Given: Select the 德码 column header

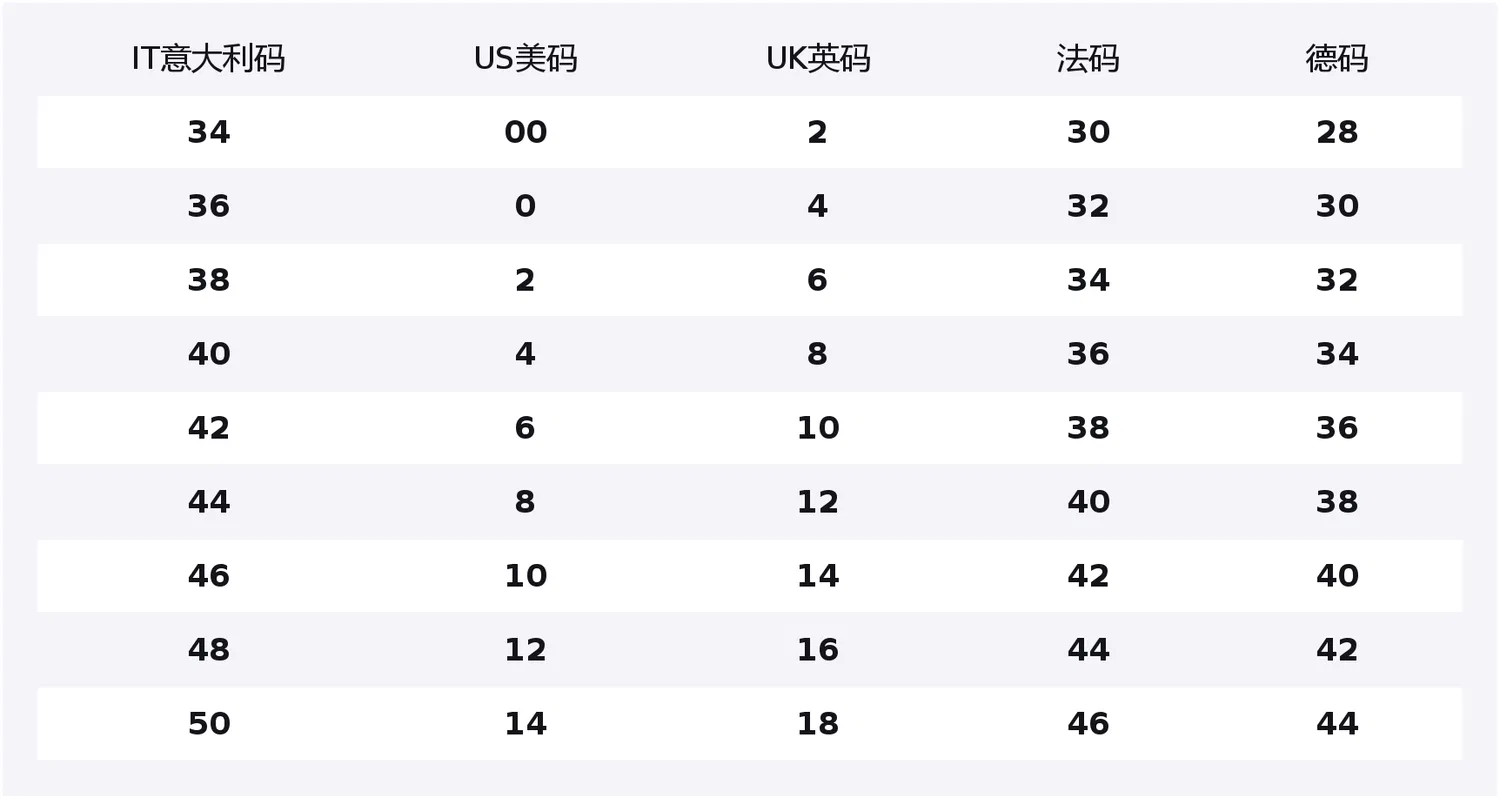Looking at the screenshot, I should coord(1337,59).
